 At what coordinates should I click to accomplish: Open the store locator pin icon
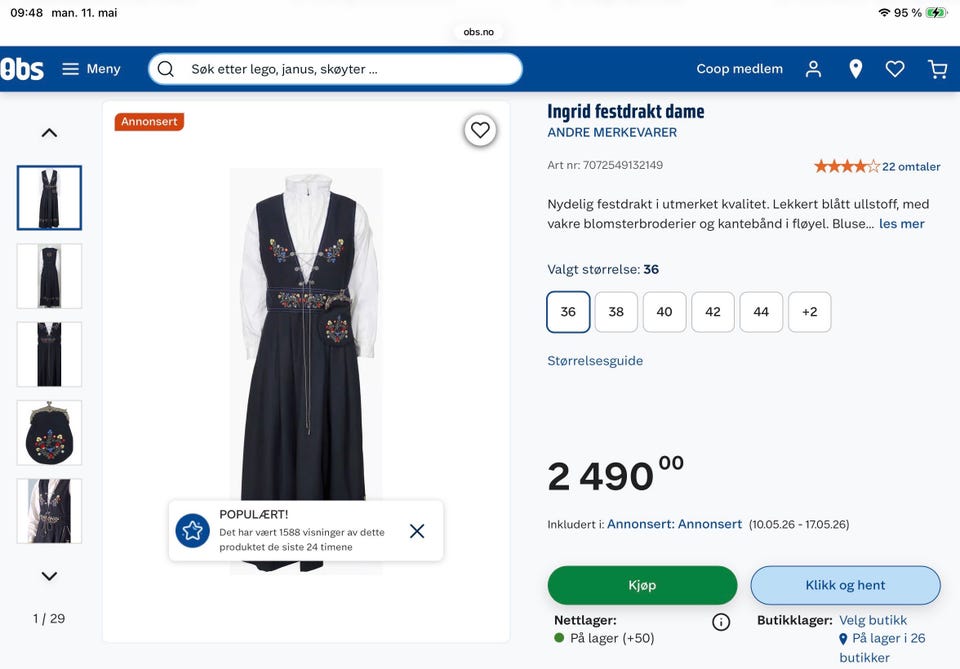point(855,69)
